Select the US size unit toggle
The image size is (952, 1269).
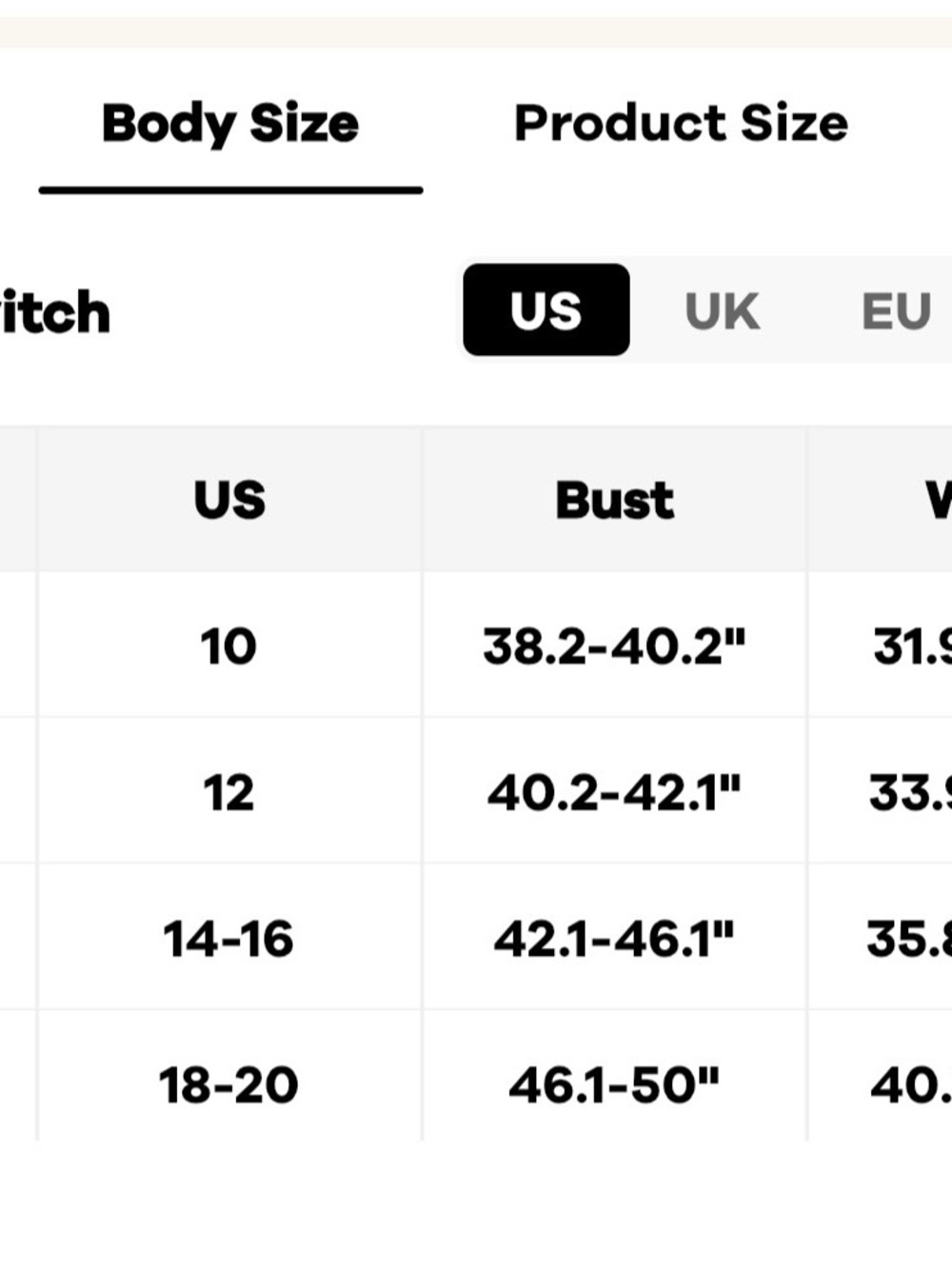click(x=546, y=310)
